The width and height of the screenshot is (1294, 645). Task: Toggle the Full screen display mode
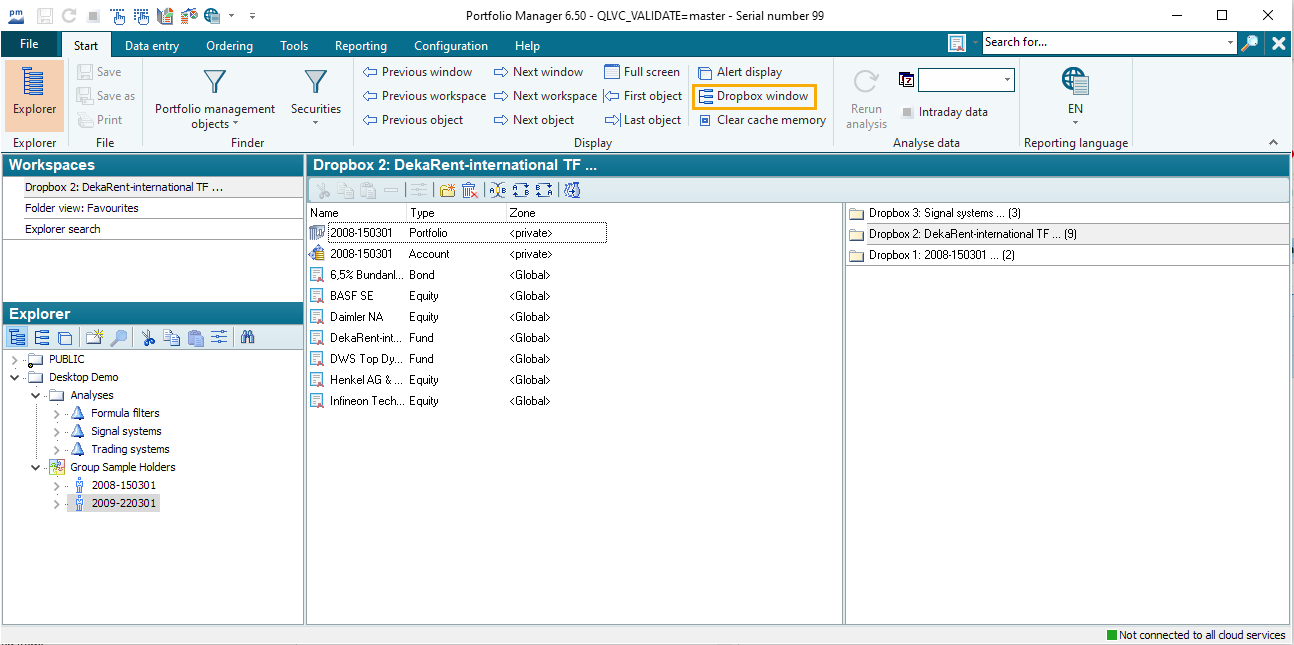pos(642,72)
